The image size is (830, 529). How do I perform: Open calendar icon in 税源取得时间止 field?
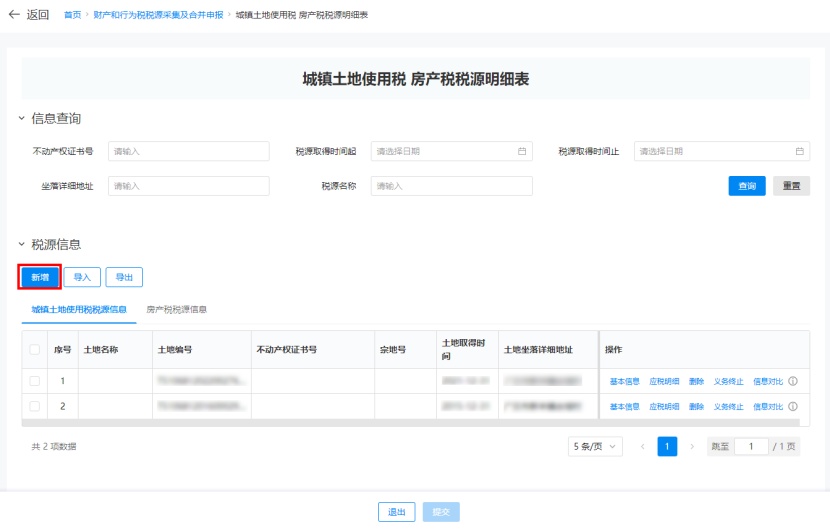799,152
